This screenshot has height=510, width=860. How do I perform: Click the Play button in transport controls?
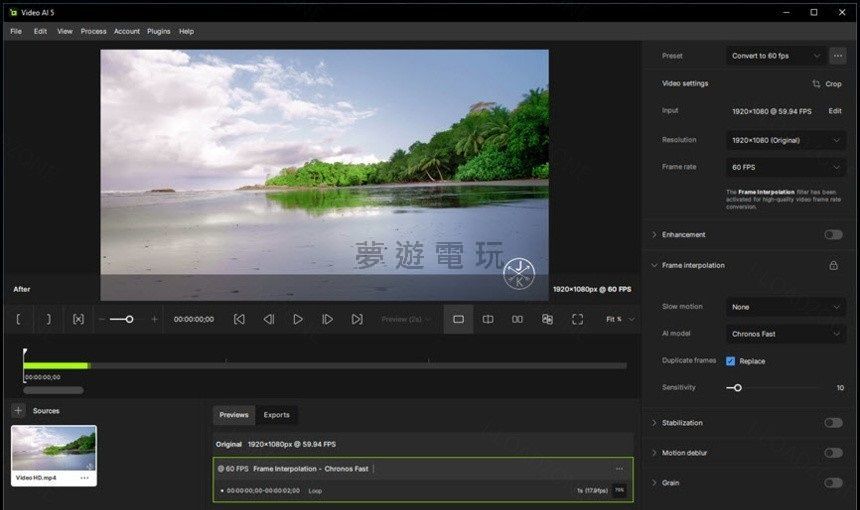(298, 319)
